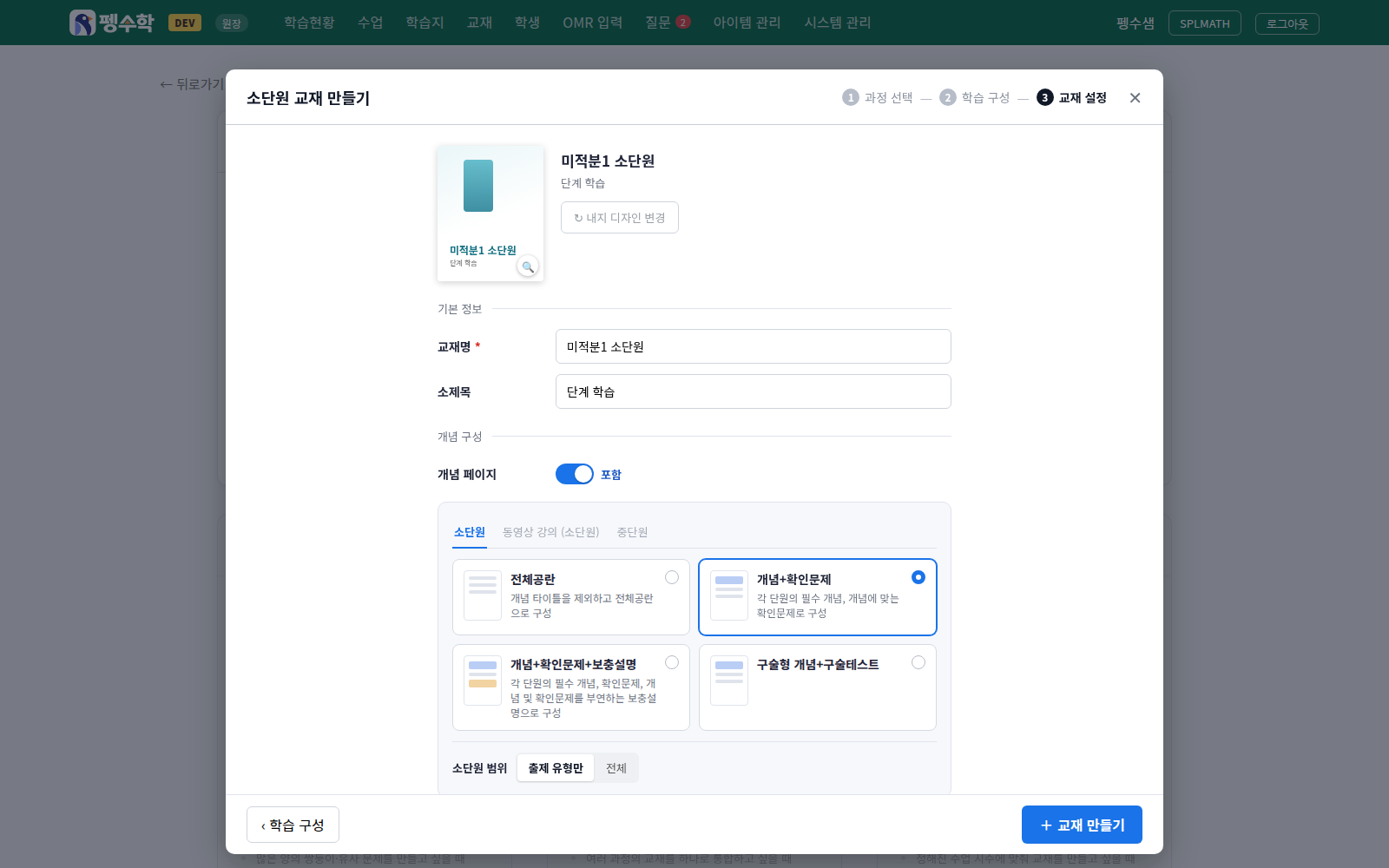Open the 교재 menu
This screenshot has height=868, width=1389.
tap(479, 23)
